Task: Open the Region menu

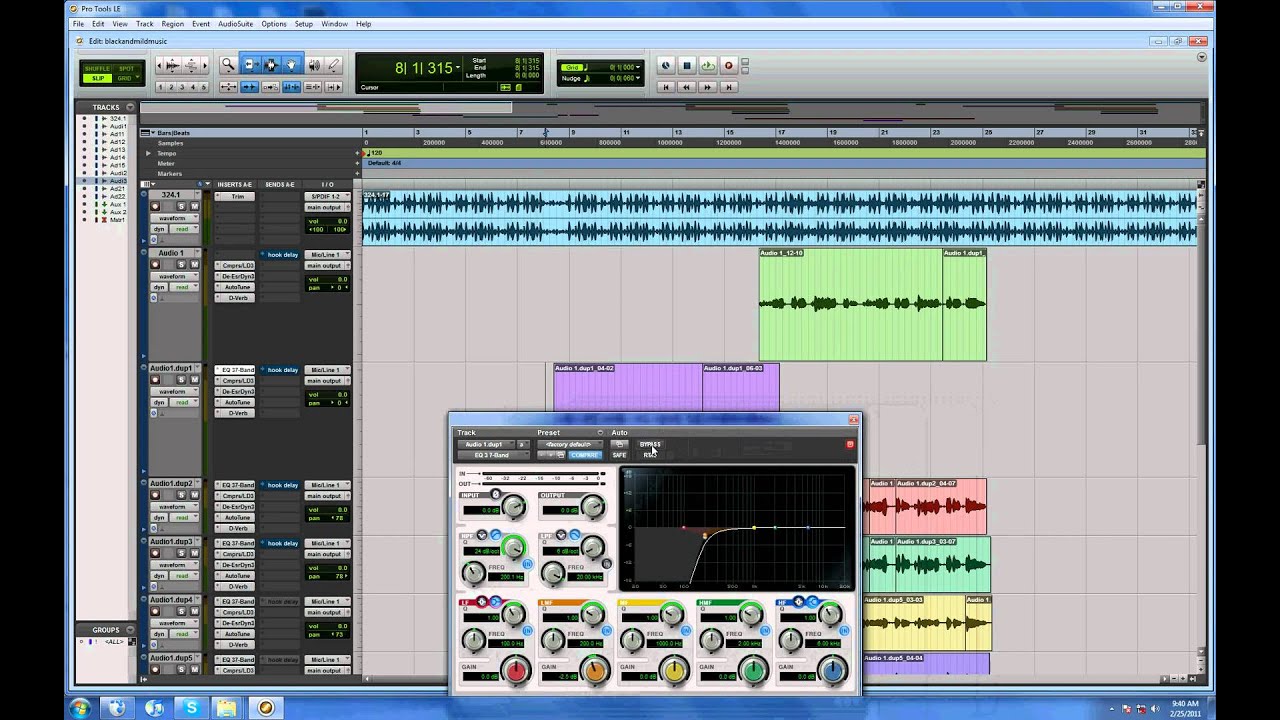Action: [172, 23]
